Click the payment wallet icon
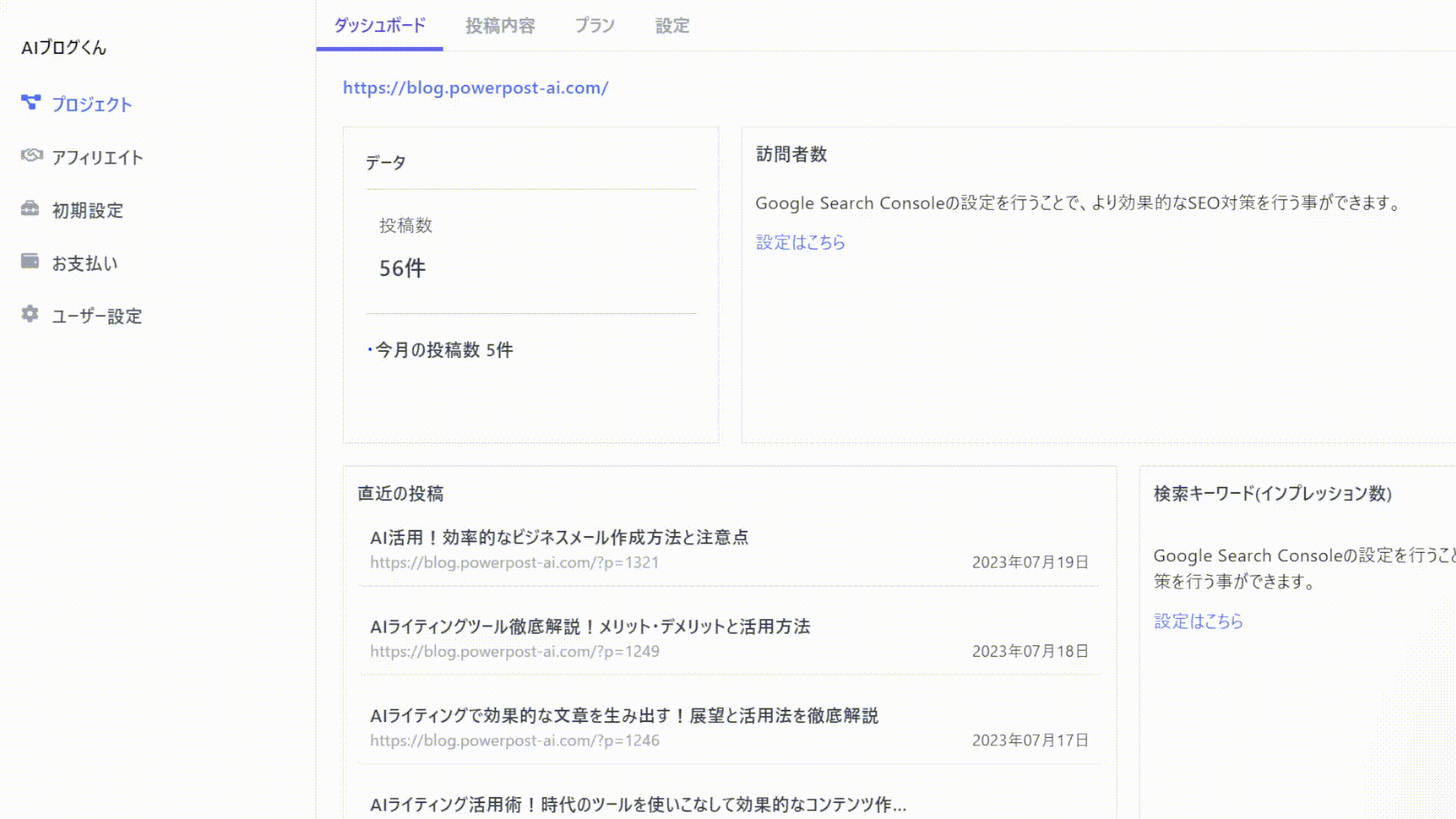1456x819 pixels. [x=30, y=262]
